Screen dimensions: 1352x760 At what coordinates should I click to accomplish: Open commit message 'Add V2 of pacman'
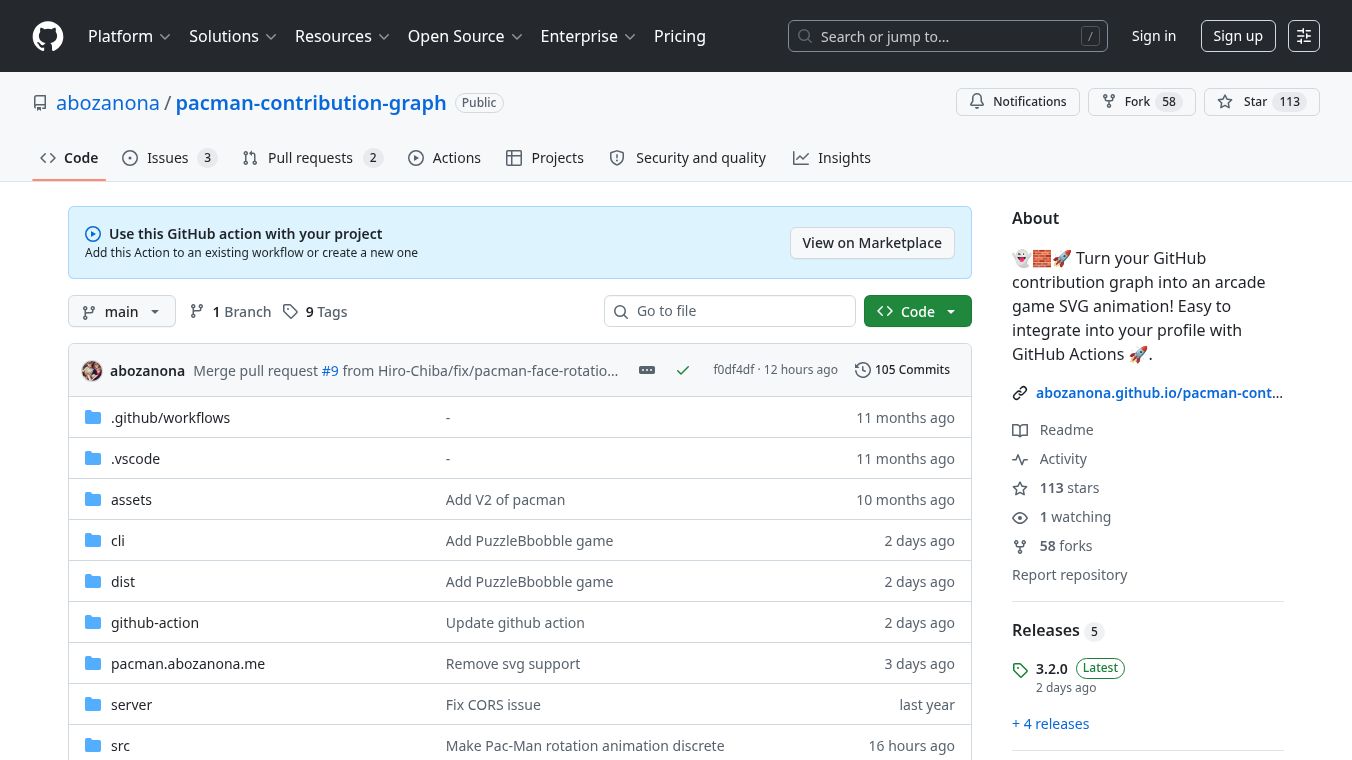click(x=505, y=500)
